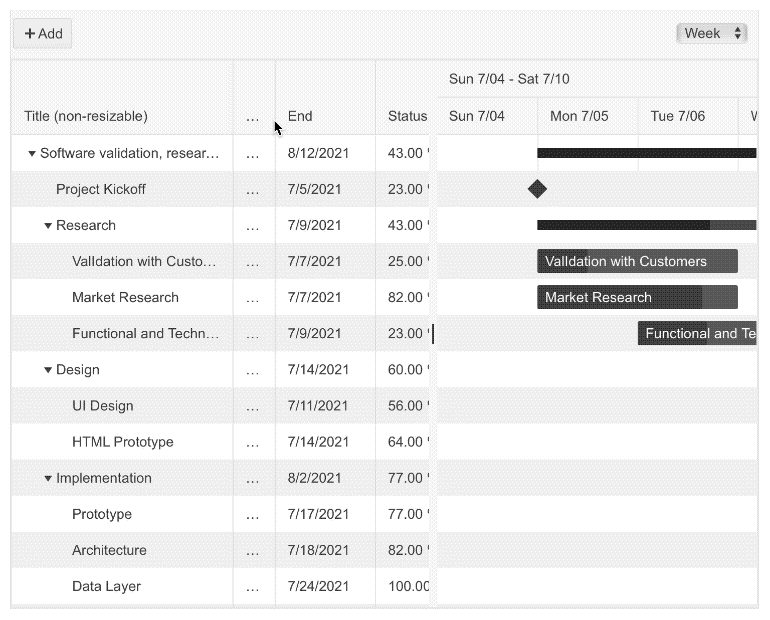Click end date 8/12/2021 cell
Image resolution: width=770 pixels, height=620 pixels.
[x=326, y=153]
